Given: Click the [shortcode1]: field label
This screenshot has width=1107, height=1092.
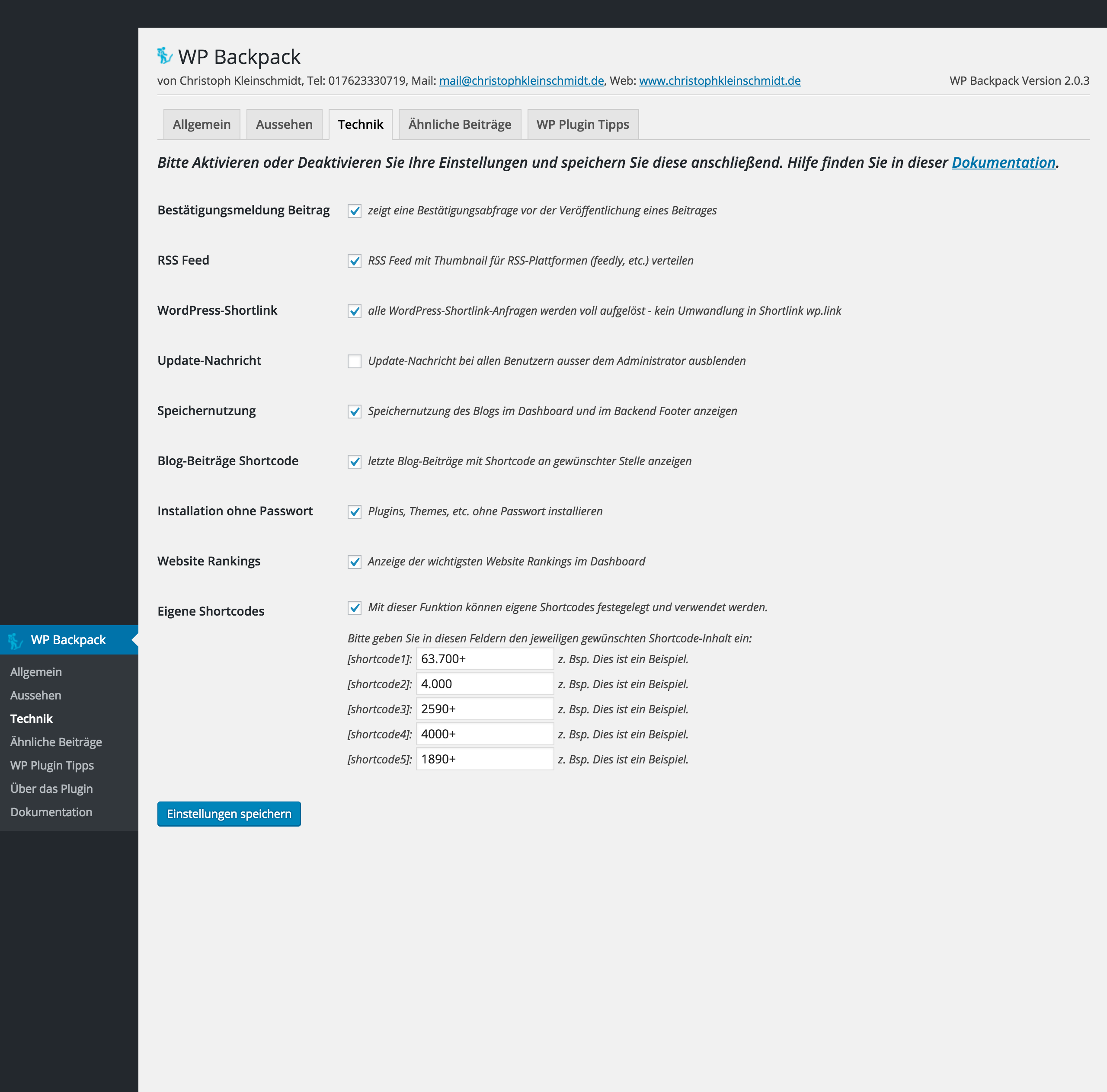Looking at the screenshot, I should pyautogui.click(x=380, y=659).
